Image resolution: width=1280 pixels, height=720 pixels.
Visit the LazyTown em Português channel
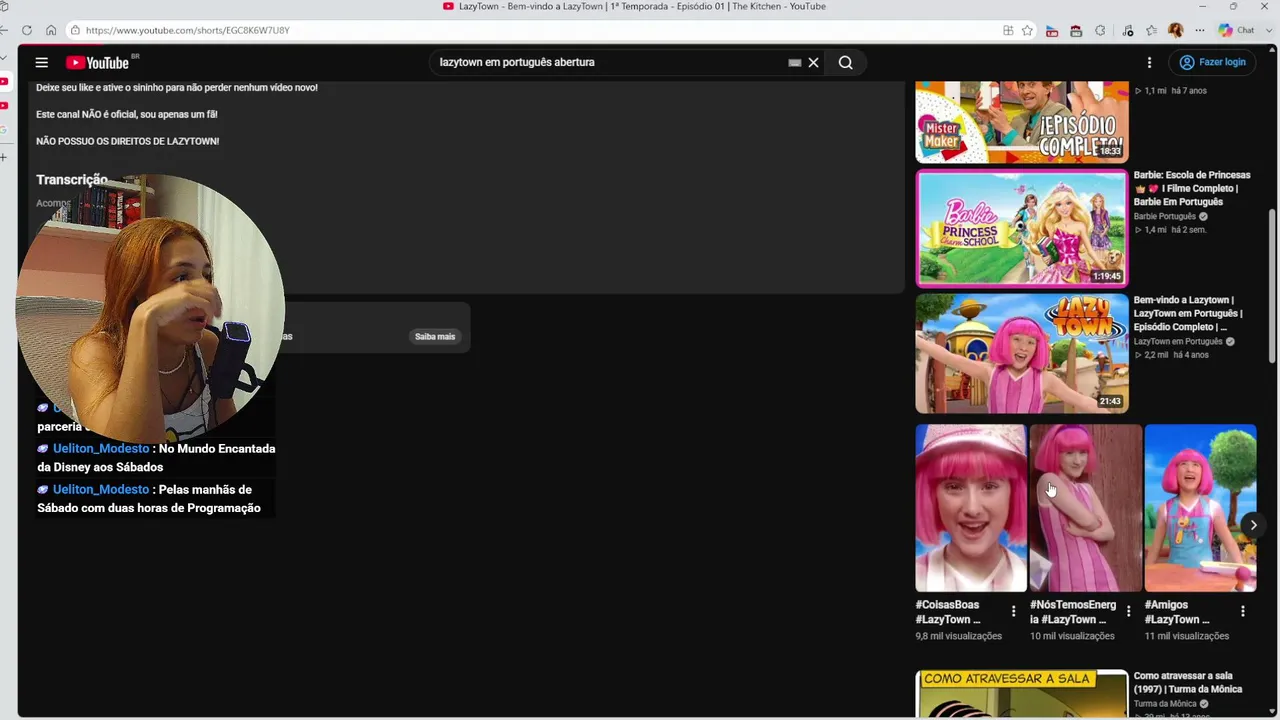pyautogui.click(x=1178, y=341)
